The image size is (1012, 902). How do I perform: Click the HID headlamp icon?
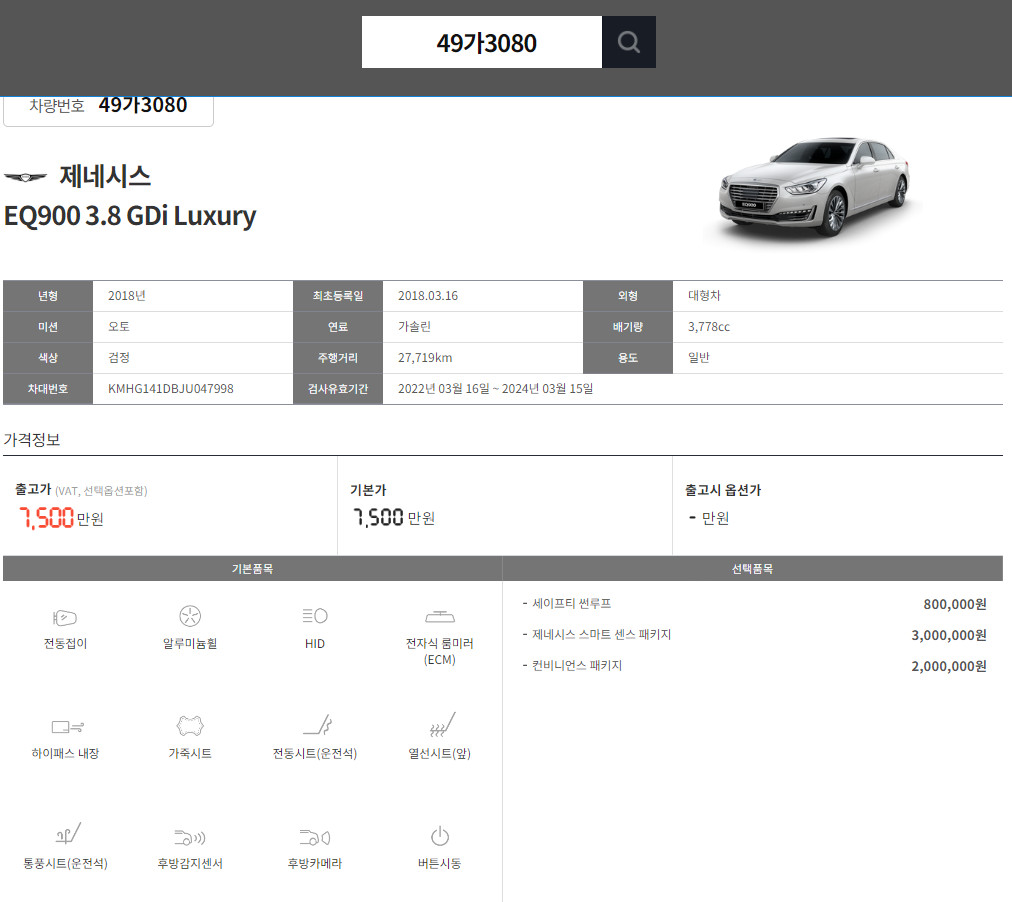pos(315,616)
